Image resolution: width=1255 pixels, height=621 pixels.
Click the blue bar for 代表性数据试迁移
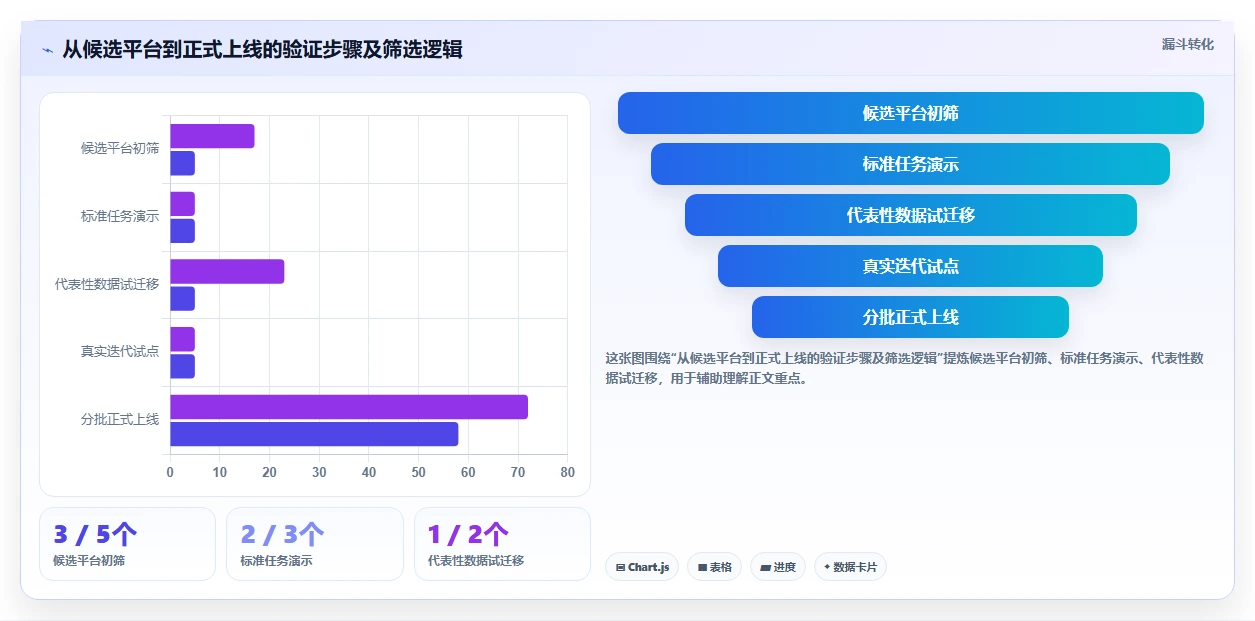pos(182,298)
